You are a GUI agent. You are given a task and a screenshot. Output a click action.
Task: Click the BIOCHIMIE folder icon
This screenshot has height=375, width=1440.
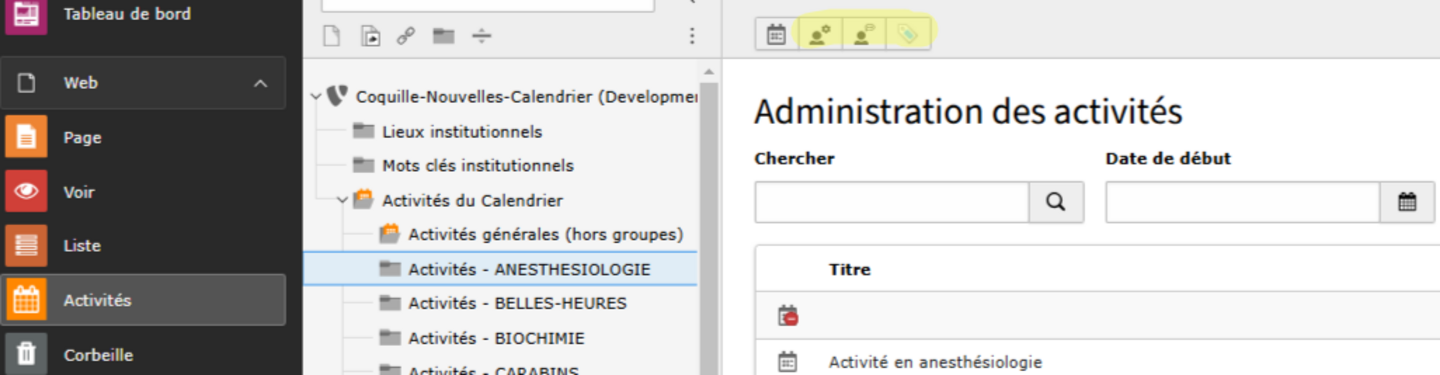coord(389,338)
